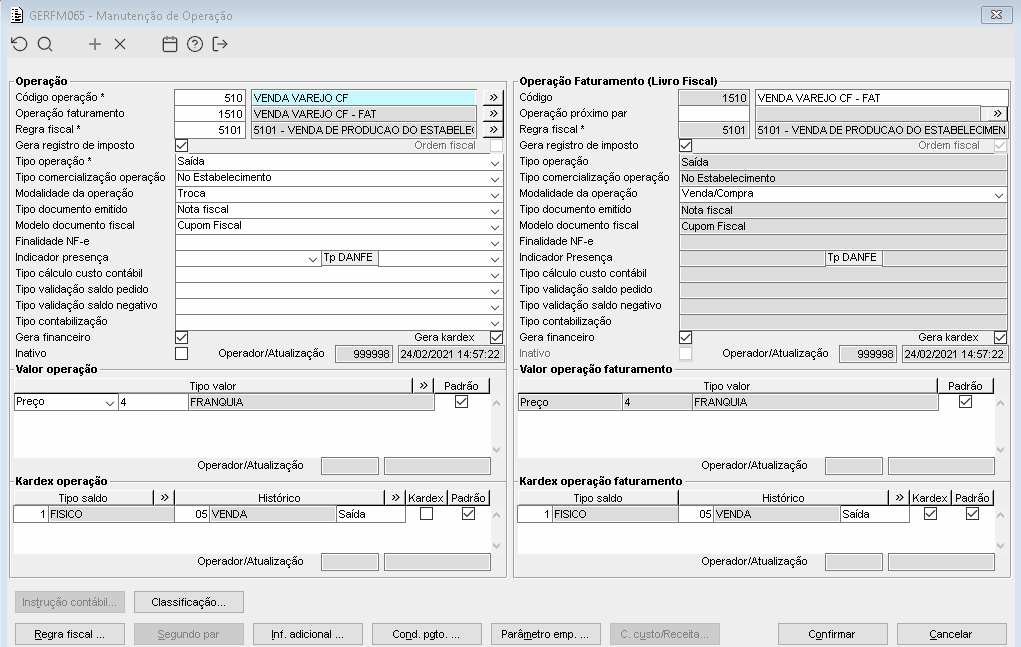Click Histórico lookup arrow in Kardex operação faturamento
The width and height of the screenshot is (1021, 647).
click(x=899, y=498)
